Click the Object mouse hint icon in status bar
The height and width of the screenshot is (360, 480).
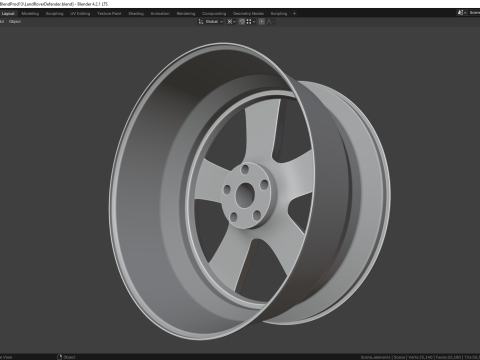pos(60,357)
